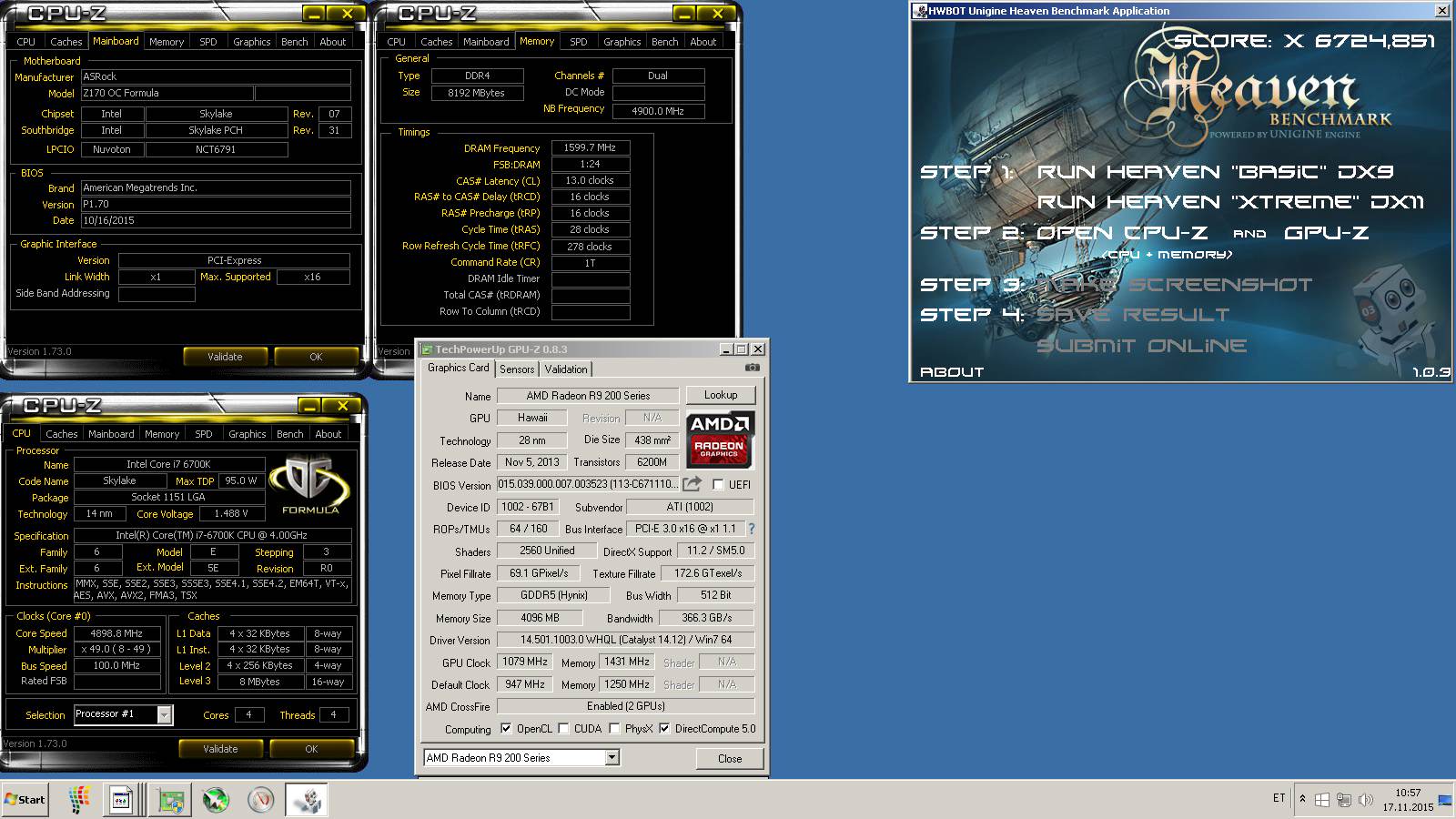Open the Processor #1 selection dropdown
1456x819 pixels.
click(164, 714)
